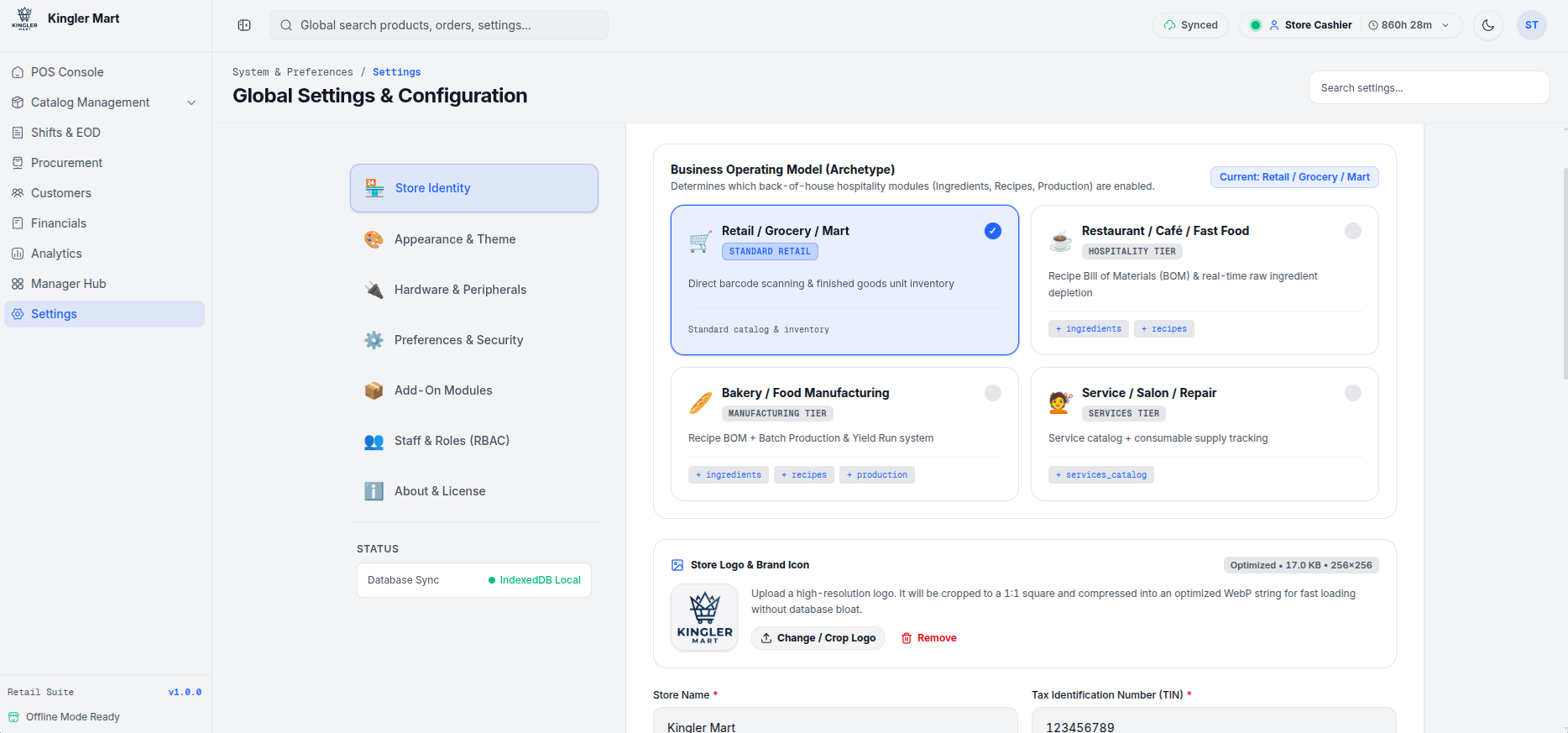Viewport: 1568px width, 733px height.
Task: Click the global search products field
Action: (439, 25)
